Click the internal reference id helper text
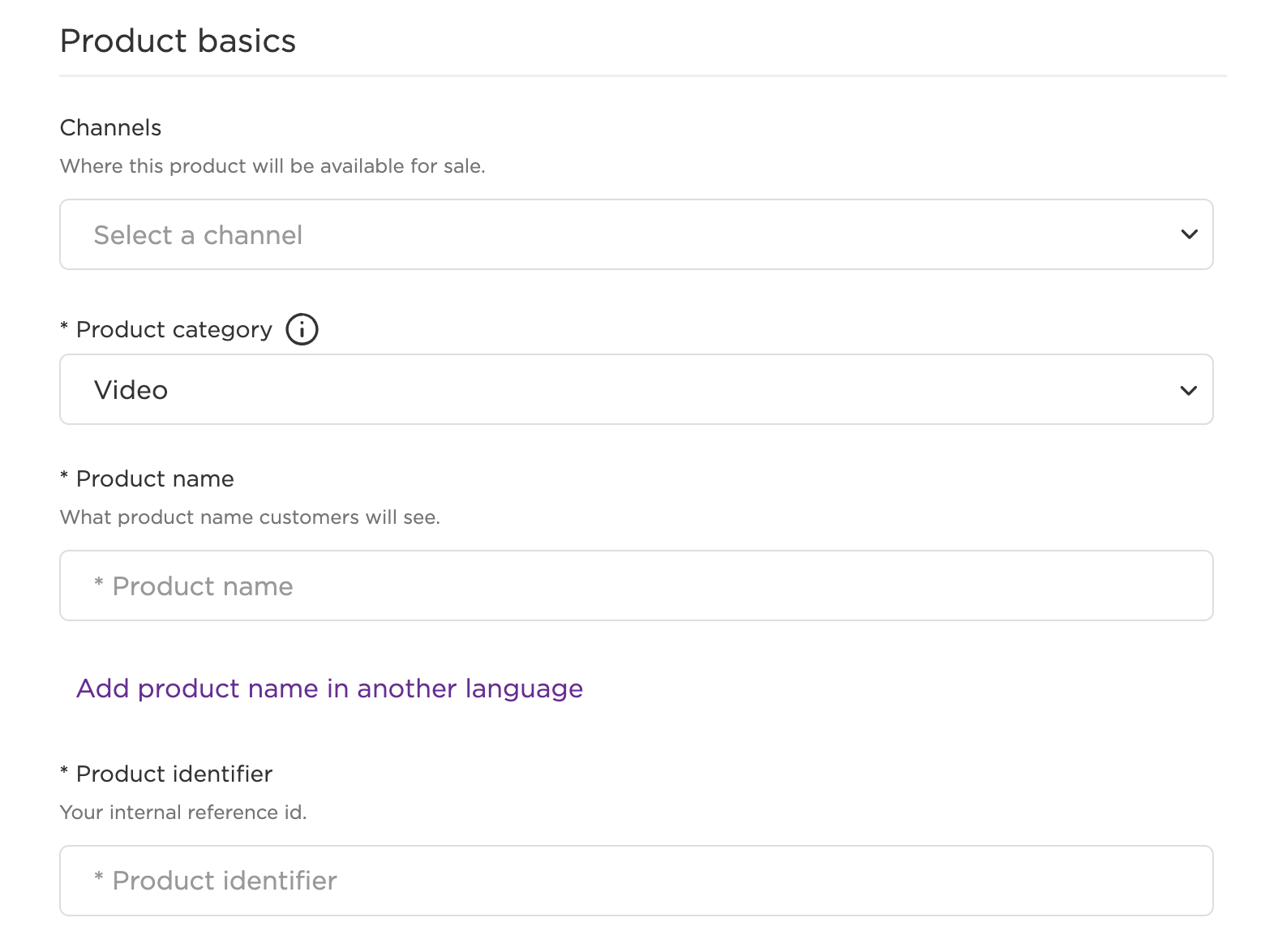The image size is (1265, 952). [183, 813]
